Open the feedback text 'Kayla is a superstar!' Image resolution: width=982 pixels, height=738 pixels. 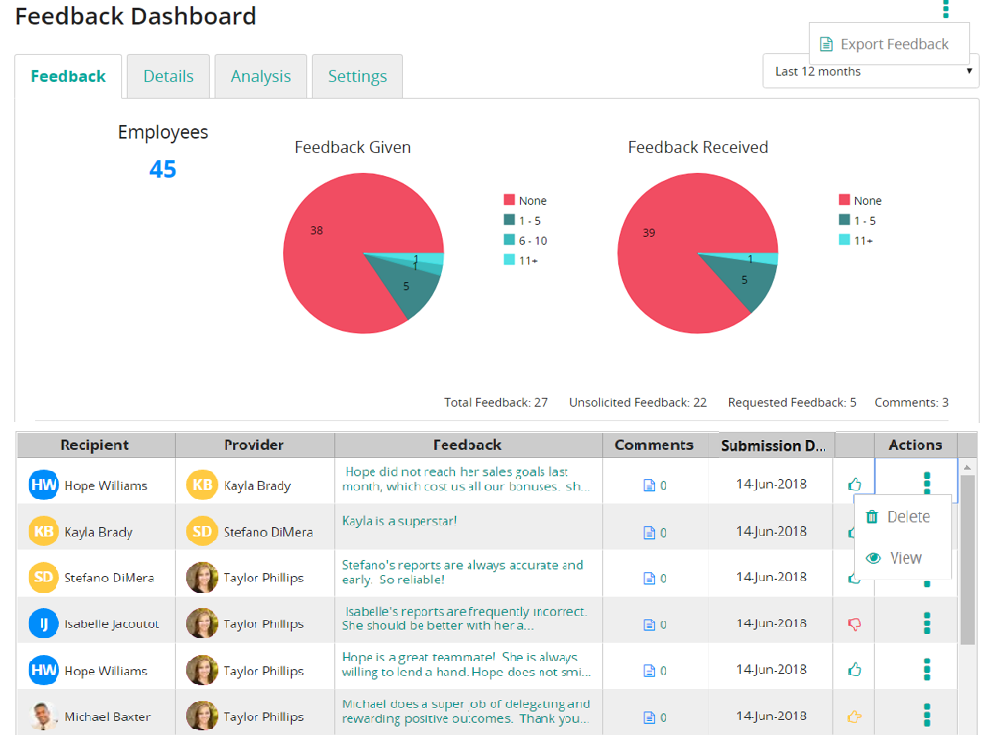[400, 521]
